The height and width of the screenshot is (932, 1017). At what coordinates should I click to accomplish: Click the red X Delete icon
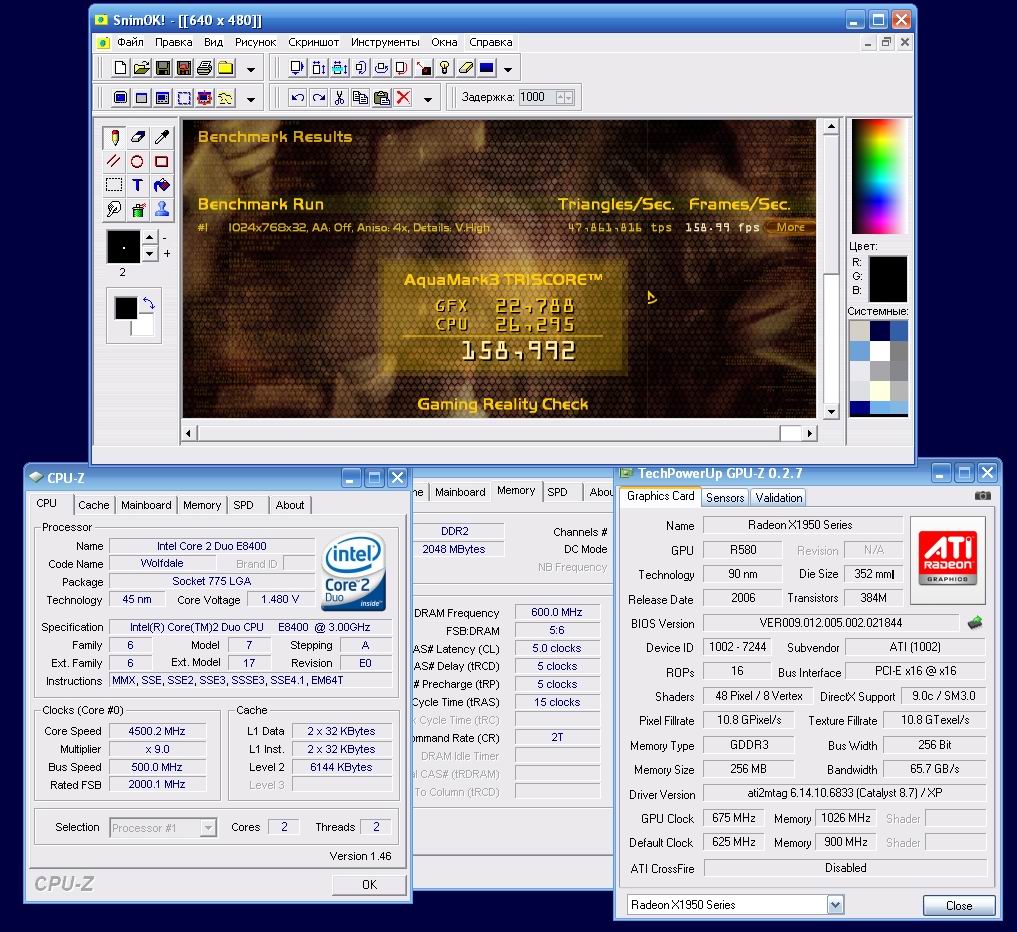pyautogui.click(x=403, y=98)
